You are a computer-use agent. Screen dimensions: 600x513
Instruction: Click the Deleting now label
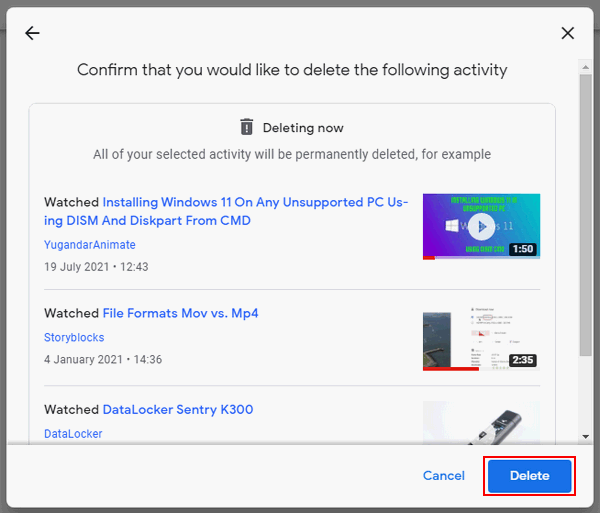click(x=303, y=128)
